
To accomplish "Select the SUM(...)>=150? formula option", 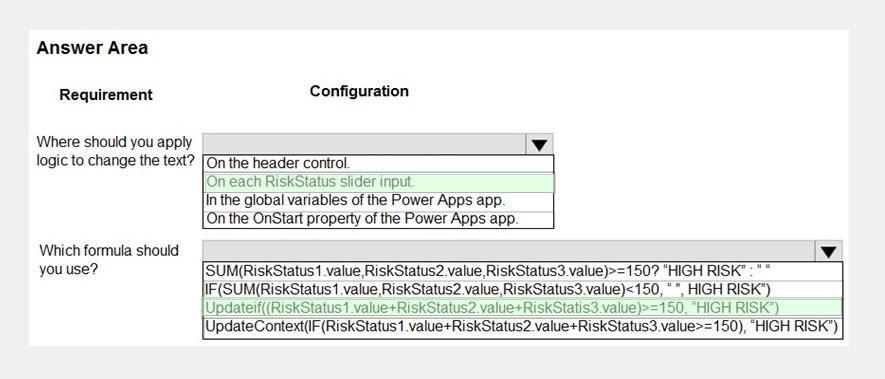I will 523,271.
